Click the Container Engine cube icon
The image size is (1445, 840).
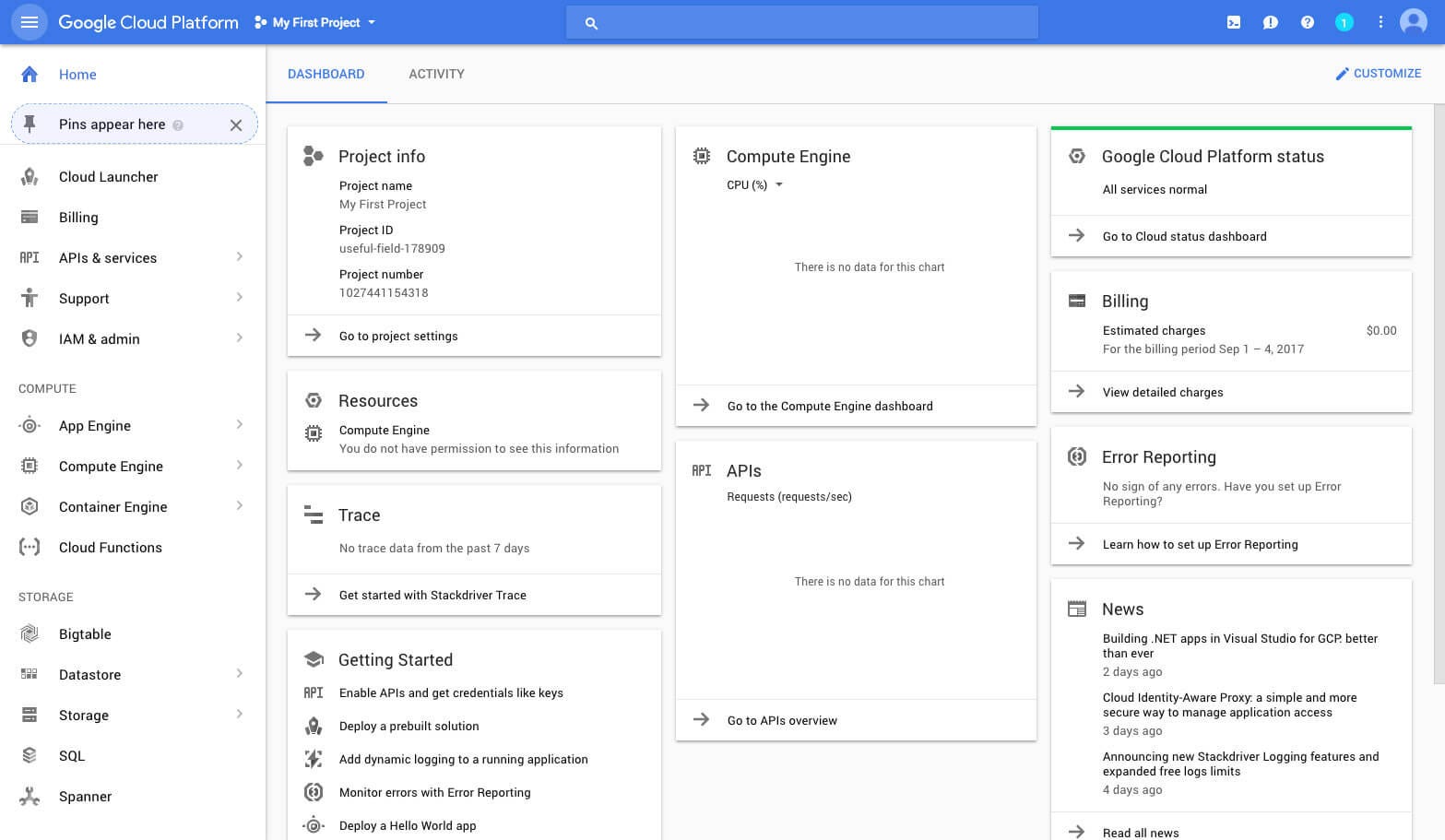(30, 506)
